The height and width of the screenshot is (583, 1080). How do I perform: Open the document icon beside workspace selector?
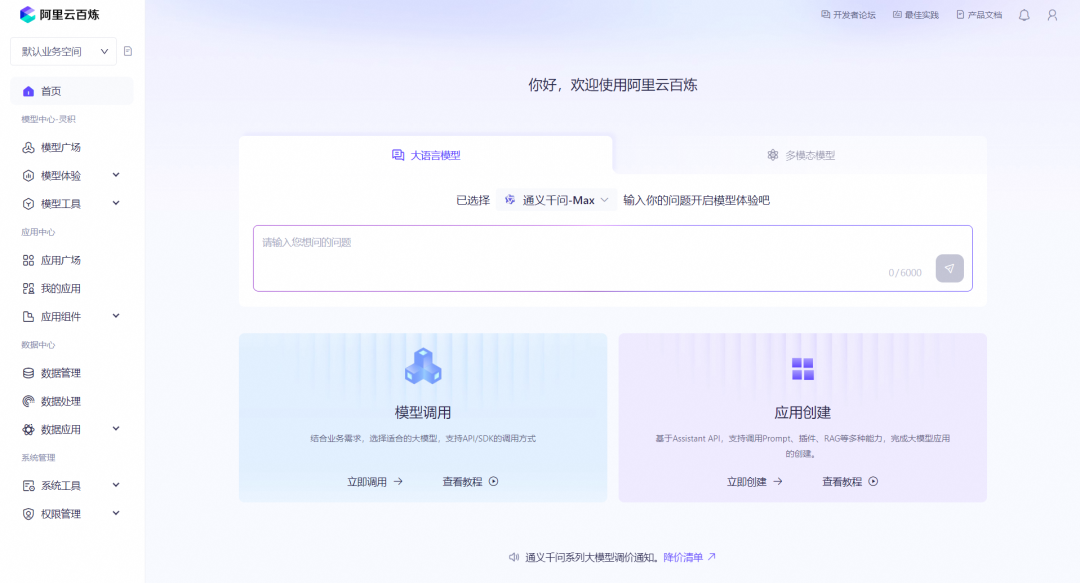coord(128,51)
